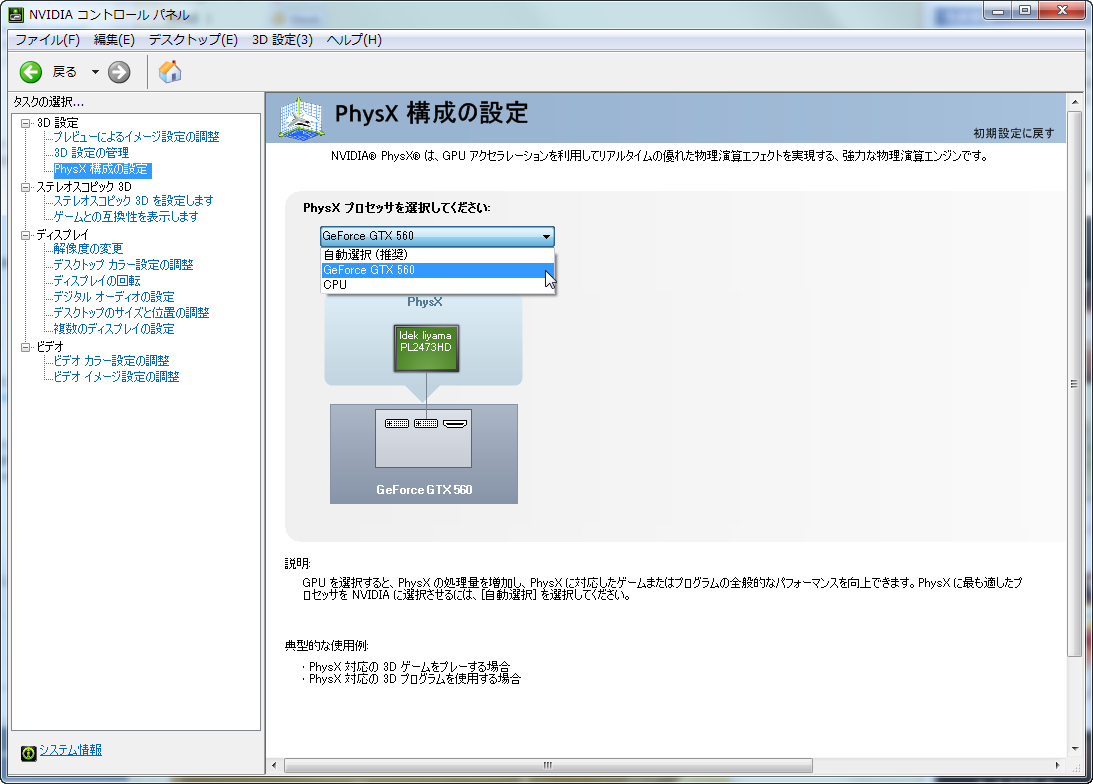Open the 3D 設定(3) menu
The image size is (1093, 784).
click(x=282, y=40)
